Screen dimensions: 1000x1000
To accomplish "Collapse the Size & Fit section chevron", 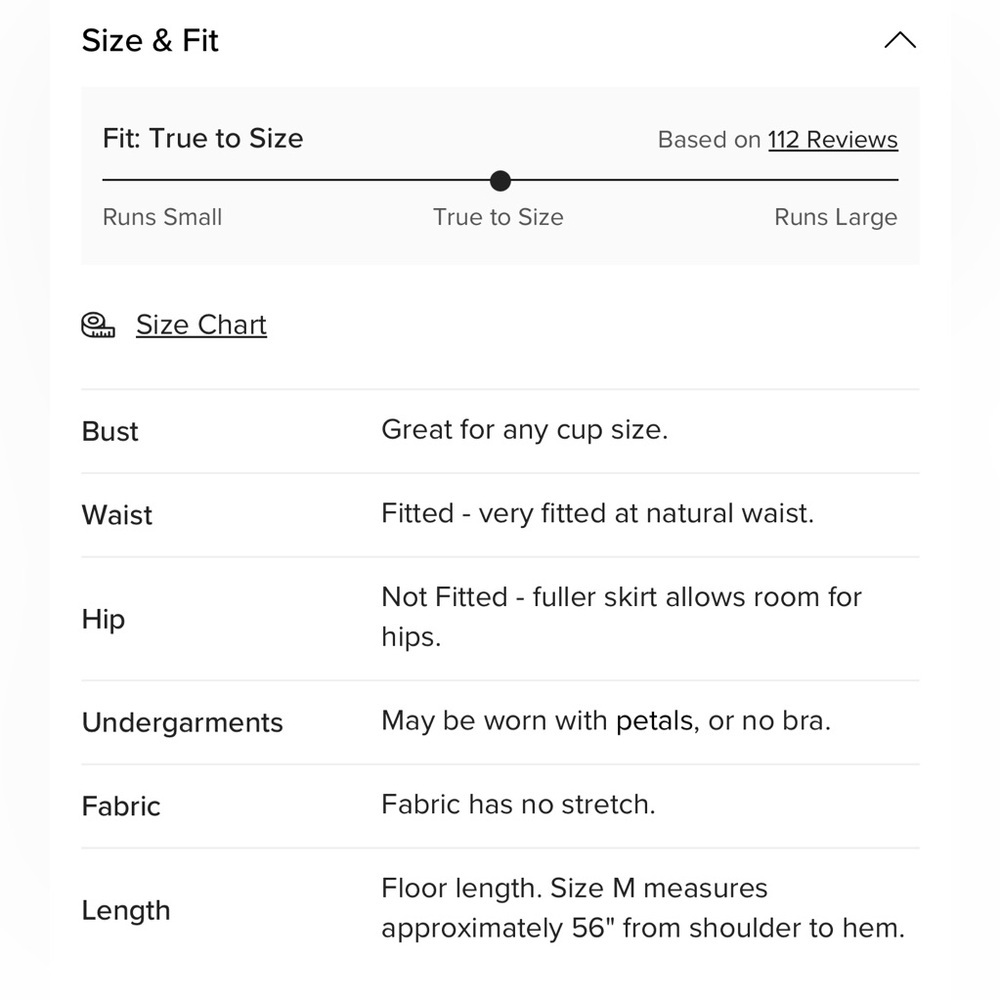I will (900, 40).
